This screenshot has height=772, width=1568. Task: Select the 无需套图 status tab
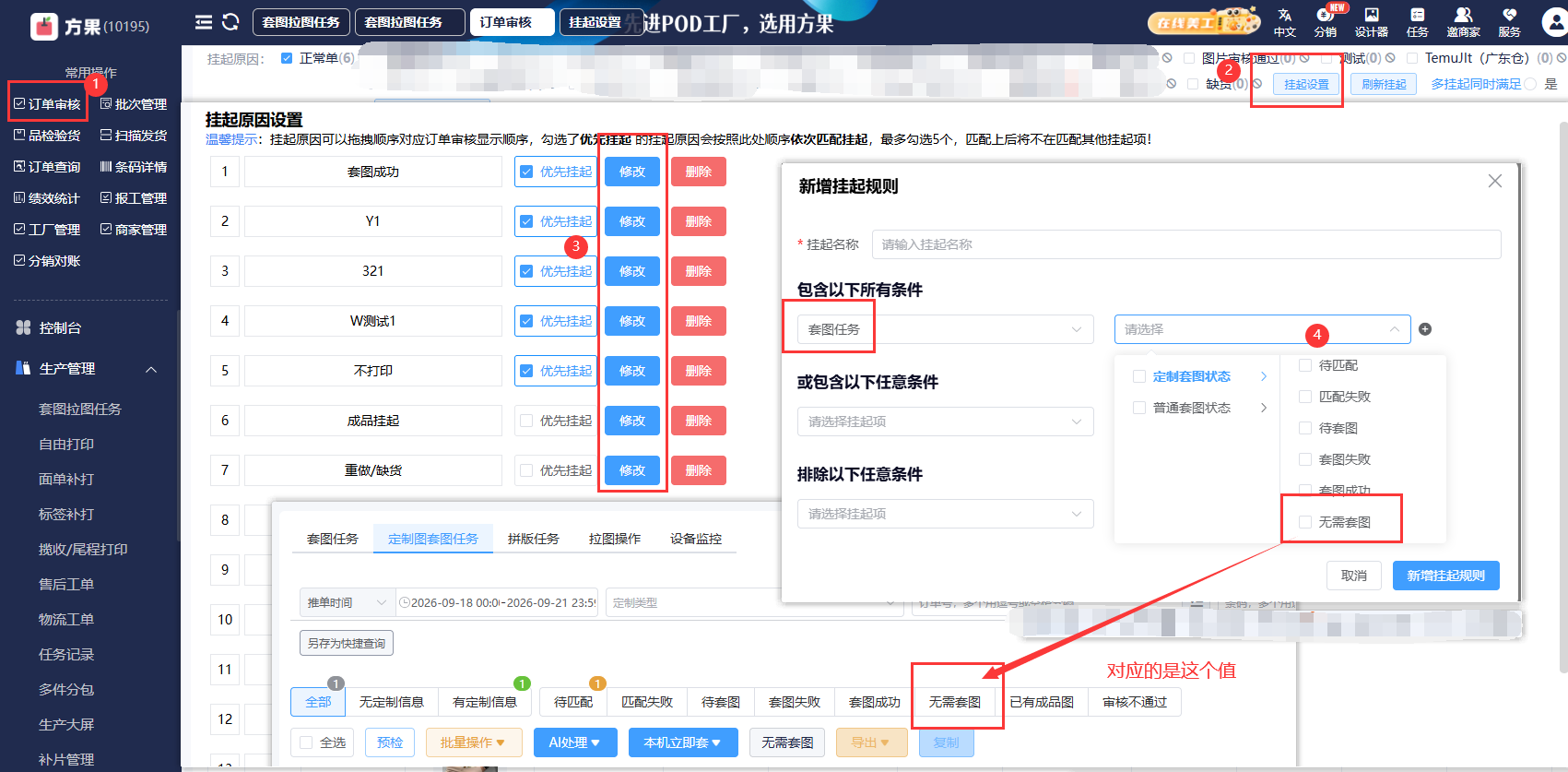point(955,702)
